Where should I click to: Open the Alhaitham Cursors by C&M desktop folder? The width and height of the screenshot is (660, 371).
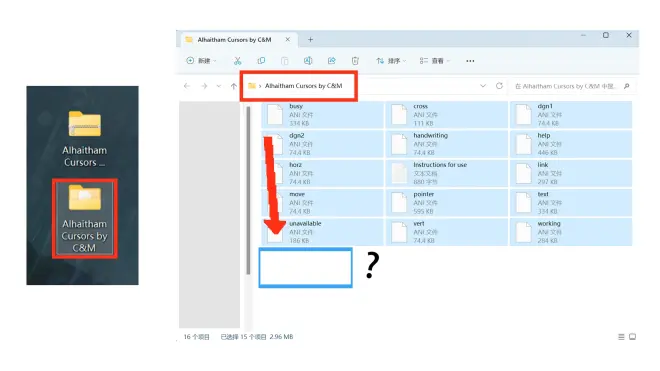84,218
